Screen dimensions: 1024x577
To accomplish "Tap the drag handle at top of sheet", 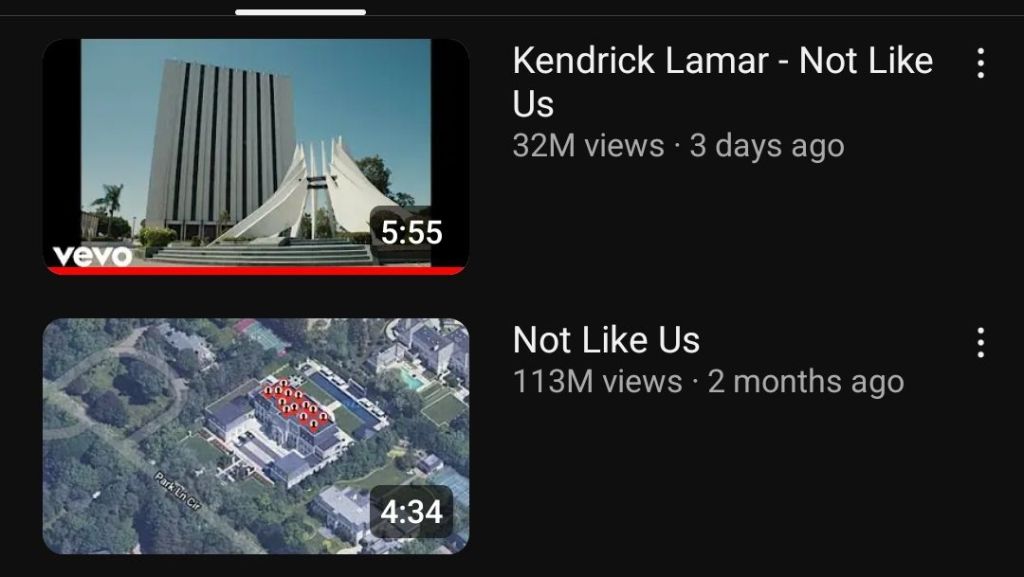I will click(300, 12).
